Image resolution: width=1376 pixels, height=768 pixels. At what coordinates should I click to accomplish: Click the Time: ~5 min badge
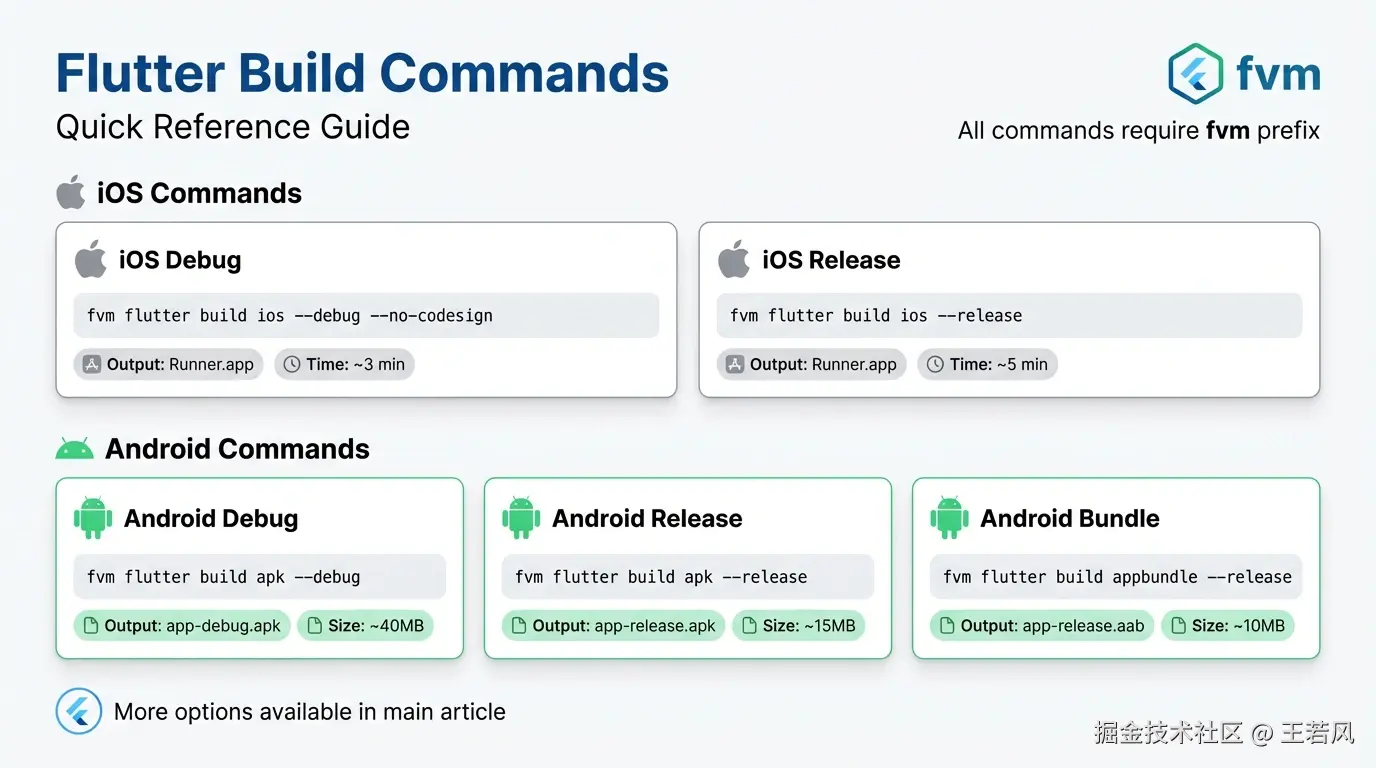pyautogui.click(x=987, y=365)
